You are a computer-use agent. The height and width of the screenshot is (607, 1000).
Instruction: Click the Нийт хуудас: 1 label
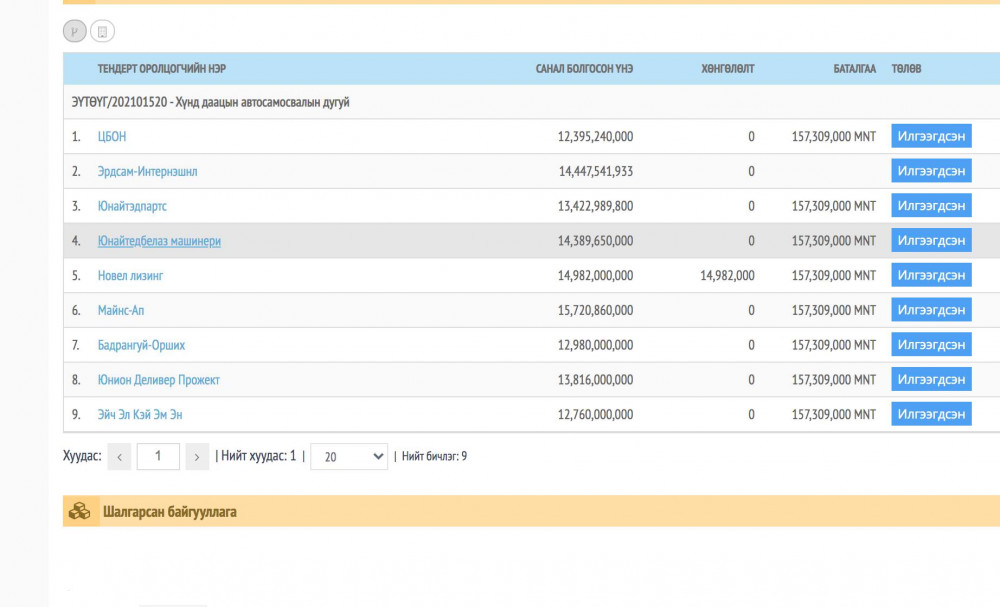tap(258, 457)
